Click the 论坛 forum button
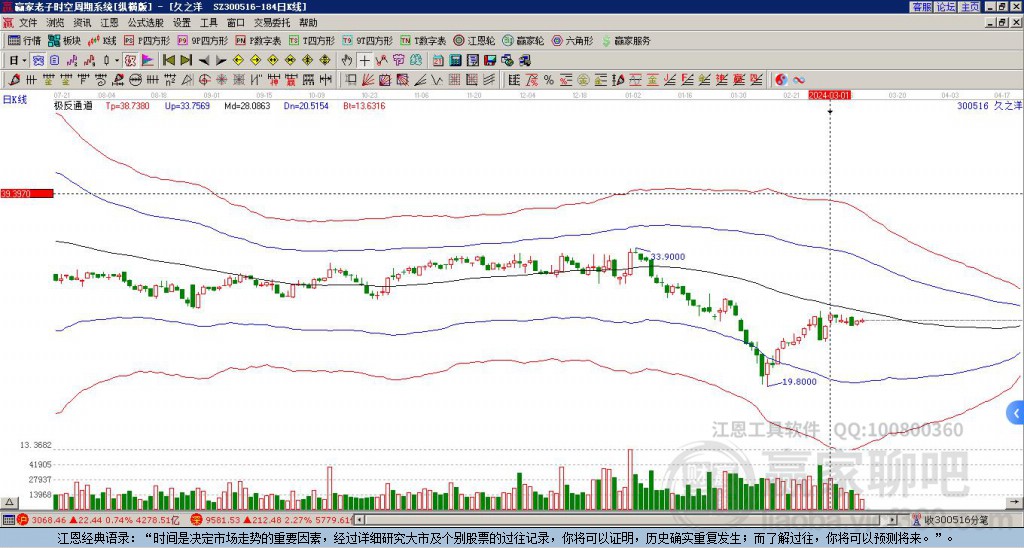The width and height of the screenshot is (1024, 548). pos(946,7)
